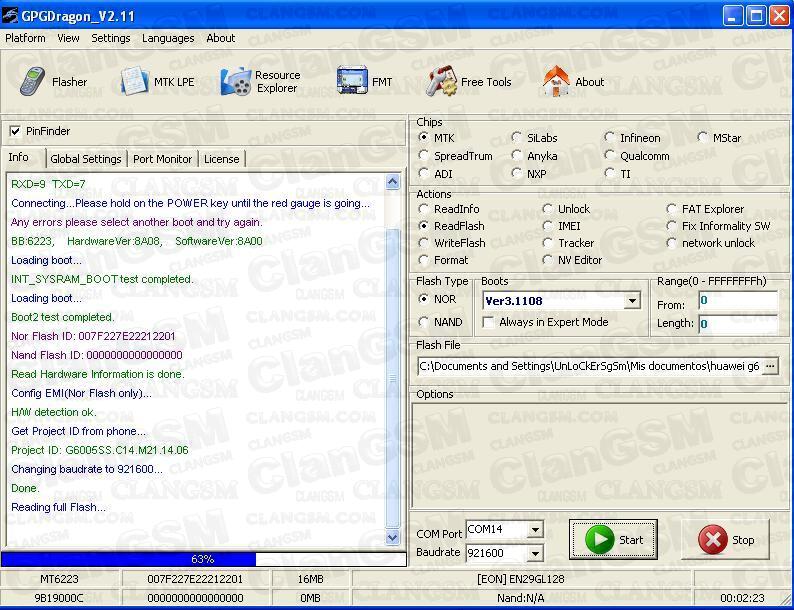Click log scrollbar down arrow
Screen dimensions: 794x610
392,537
